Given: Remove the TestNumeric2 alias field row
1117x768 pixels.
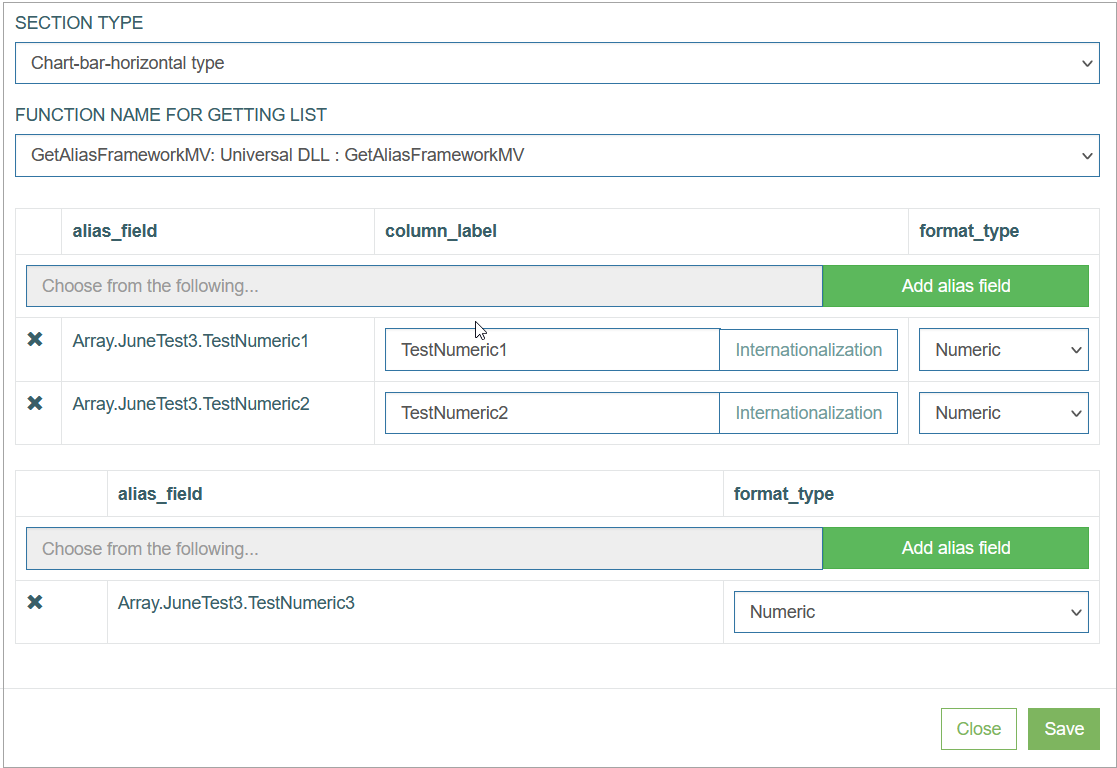Looking at the screenshot, I should [35, 403].
